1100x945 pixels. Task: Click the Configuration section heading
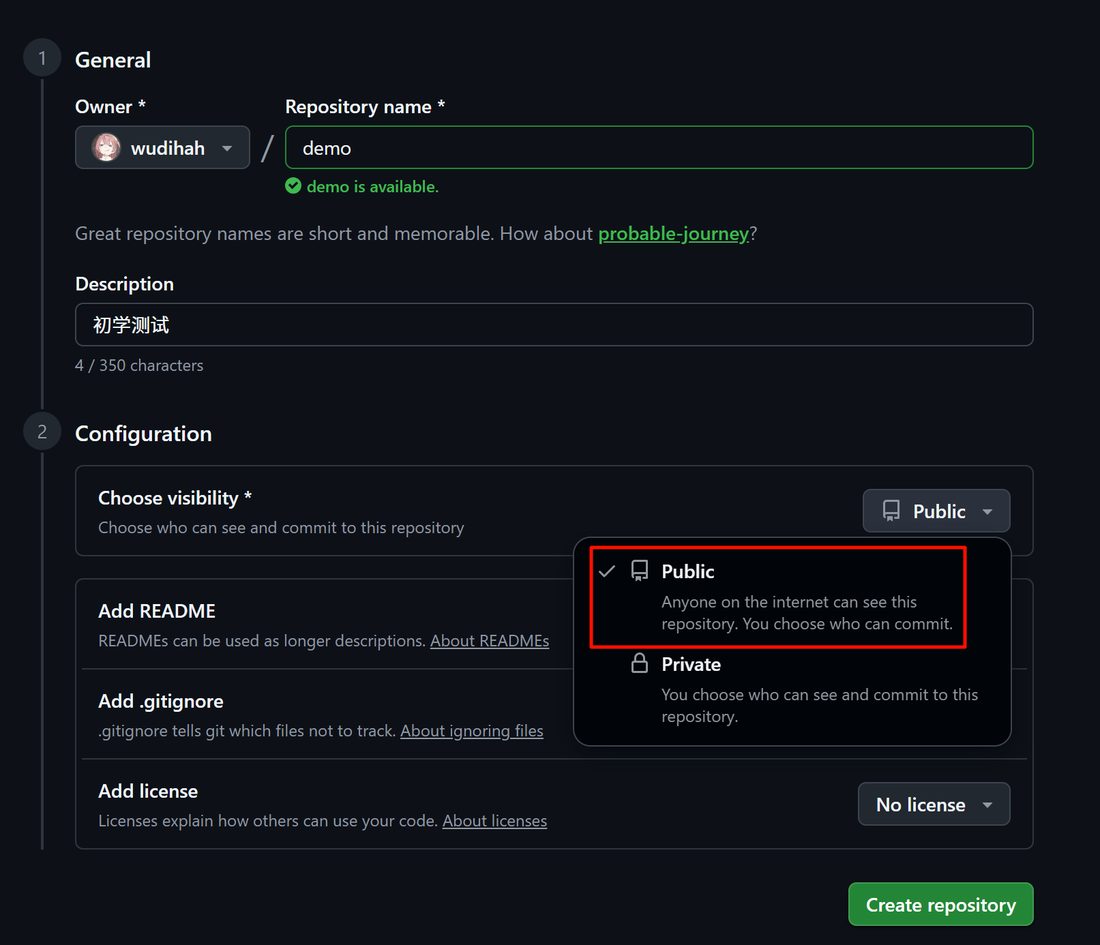[143, 434]
